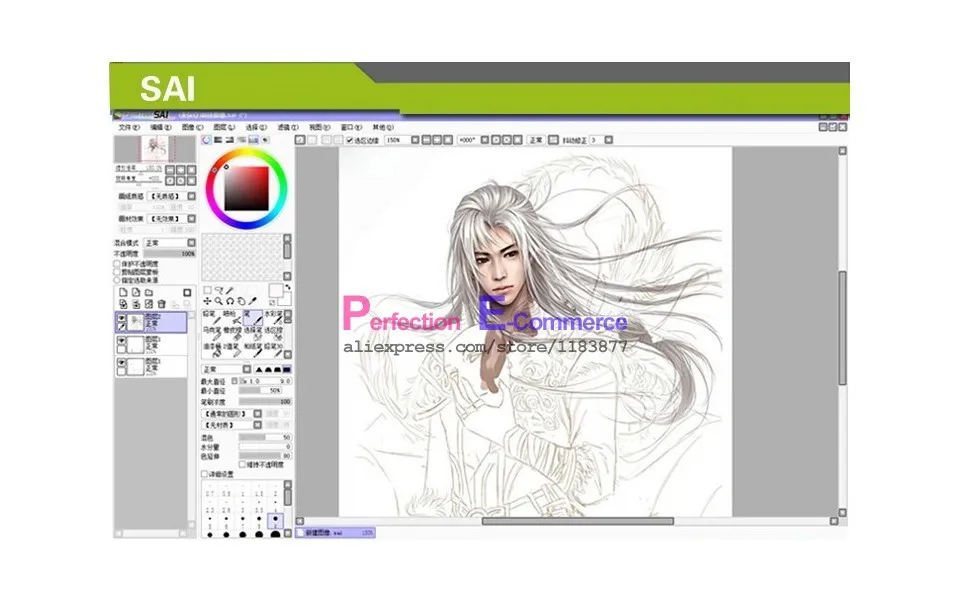Image resolution: width=960 pixels, height=600 pixels.
Task: Open the 混合模式 blending mode dropdown
Action: pos(170,243)
